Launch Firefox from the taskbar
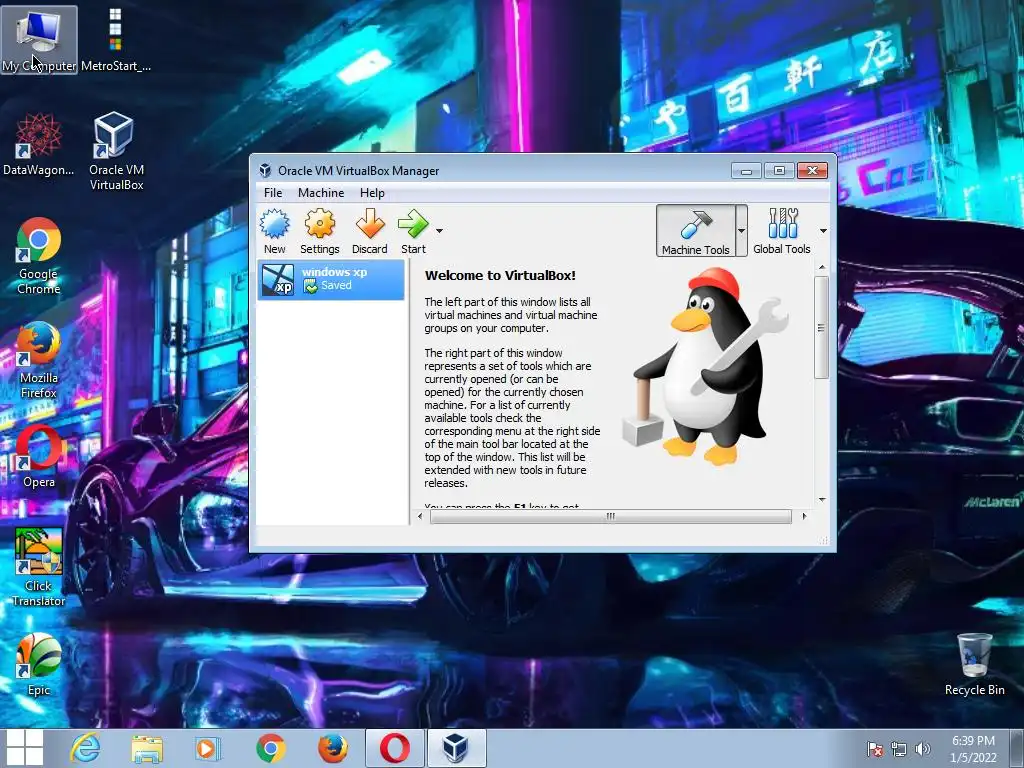This screenshot has height=768, width=1024. click(332, 748)
